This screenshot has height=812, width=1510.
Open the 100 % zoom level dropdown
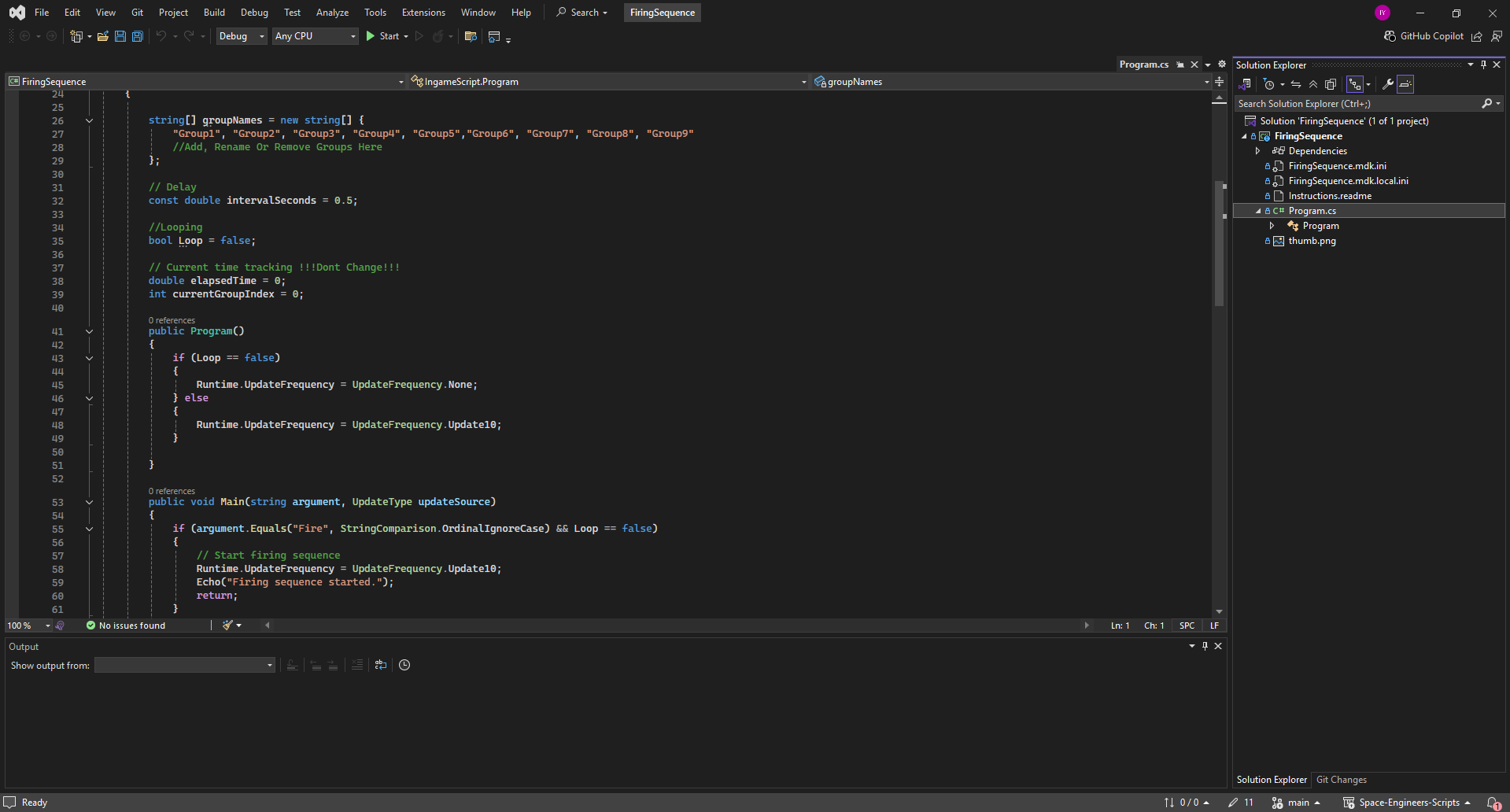click(x=28, y=626)
